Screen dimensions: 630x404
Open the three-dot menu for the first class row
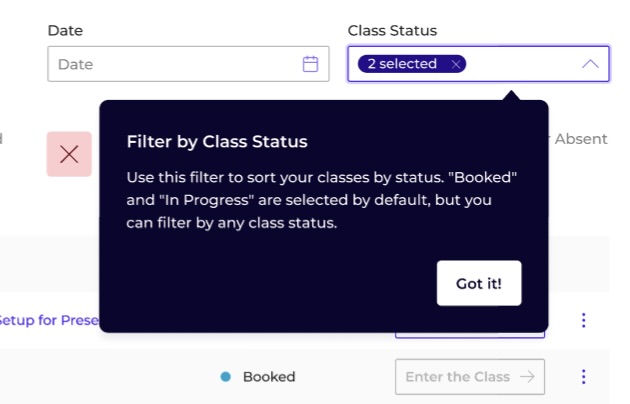583,320
